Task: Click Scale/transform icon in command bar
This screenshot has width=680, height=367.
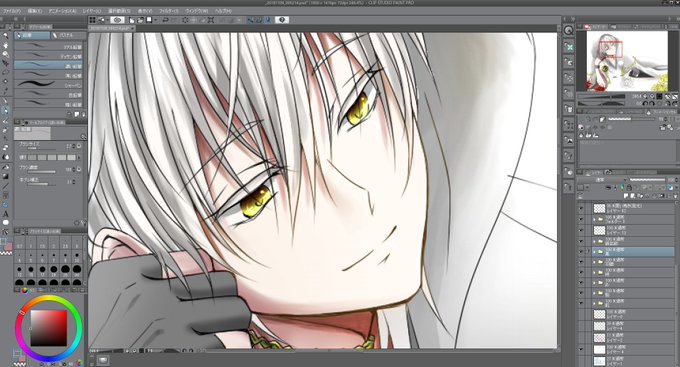Action: coord(211,20)
